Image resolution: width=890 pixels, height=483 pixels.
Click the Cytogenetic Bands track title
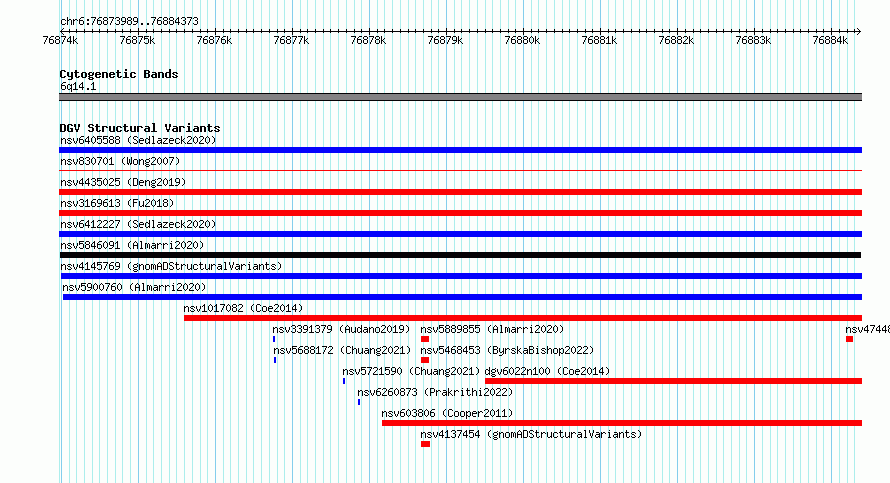point(119,74)
